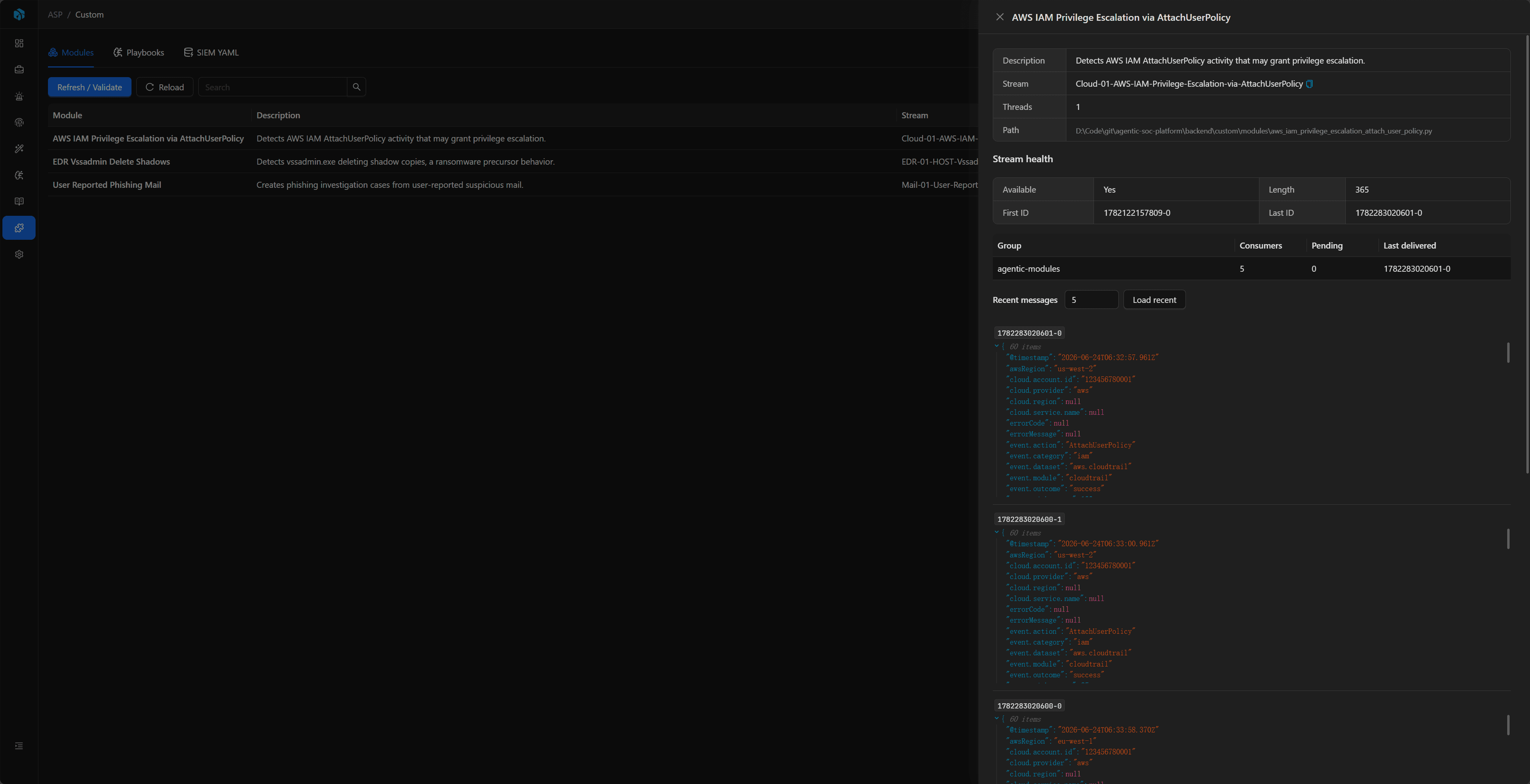Image resolution: width=1530 pixels, height=784 pixels.
Task: Click the vssadmin.exe shadow copies description cell
Action: 406,161
